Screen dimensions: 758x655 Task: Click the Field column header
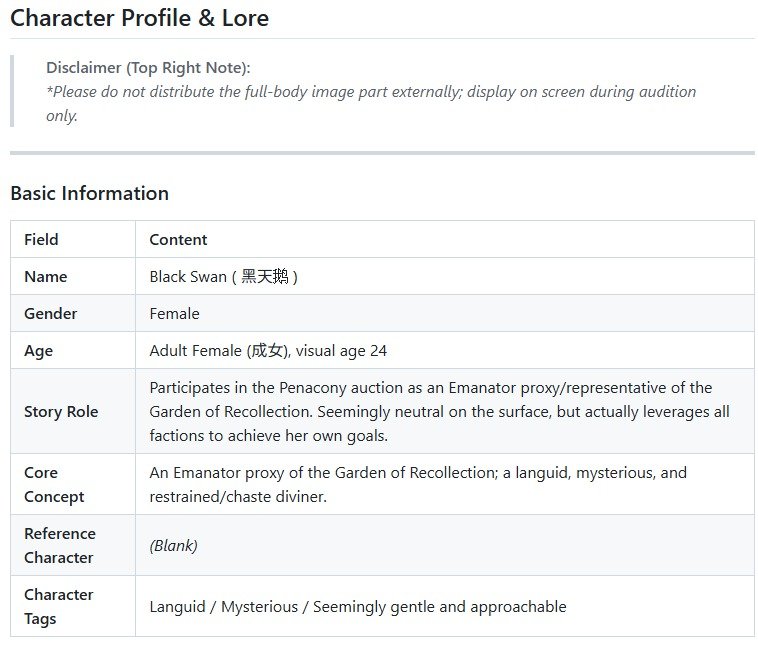41,239
